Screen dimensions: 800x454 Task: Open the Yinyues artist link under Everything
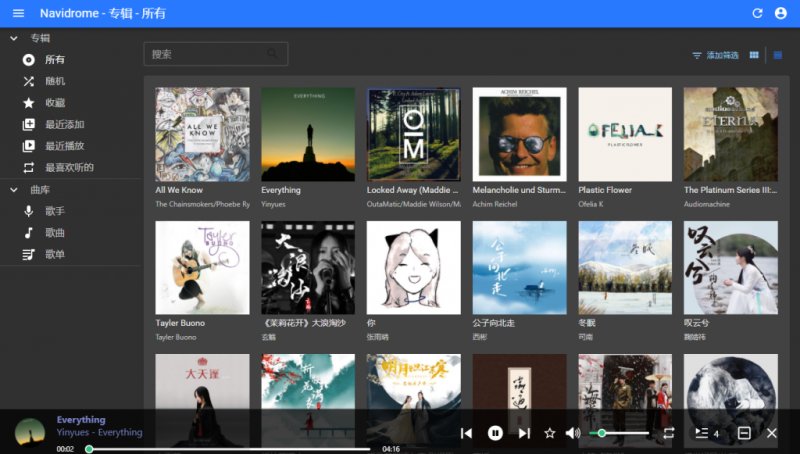click(273, 204)
